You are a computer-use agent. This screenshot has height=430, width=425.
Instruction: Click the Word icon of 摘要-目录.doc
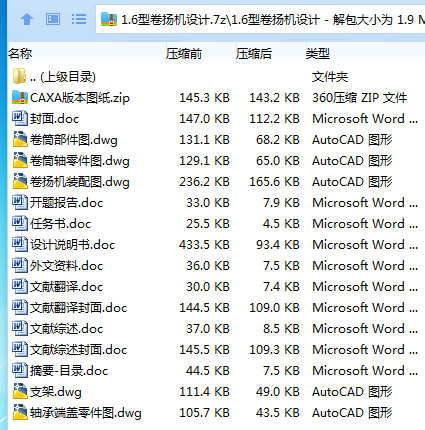coord(20,370)
